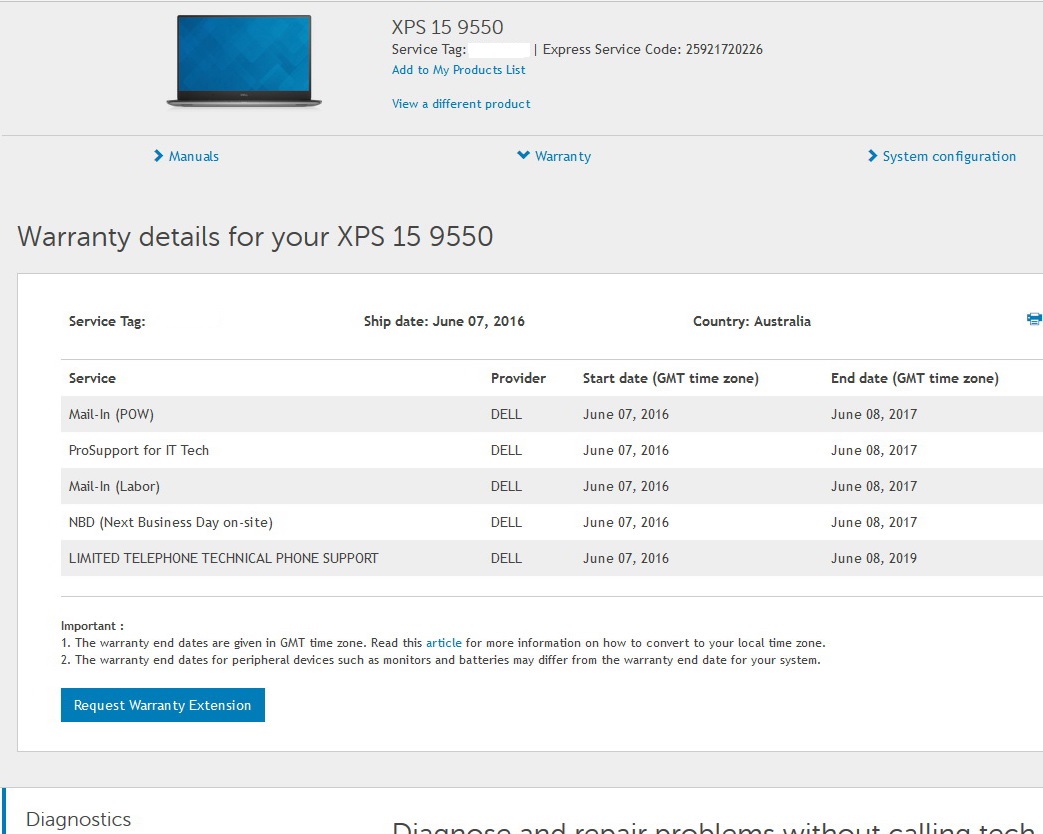Open View a different product link
Image resolution: width=1043 pixels, height=834 pixels.
pos(461,104)
